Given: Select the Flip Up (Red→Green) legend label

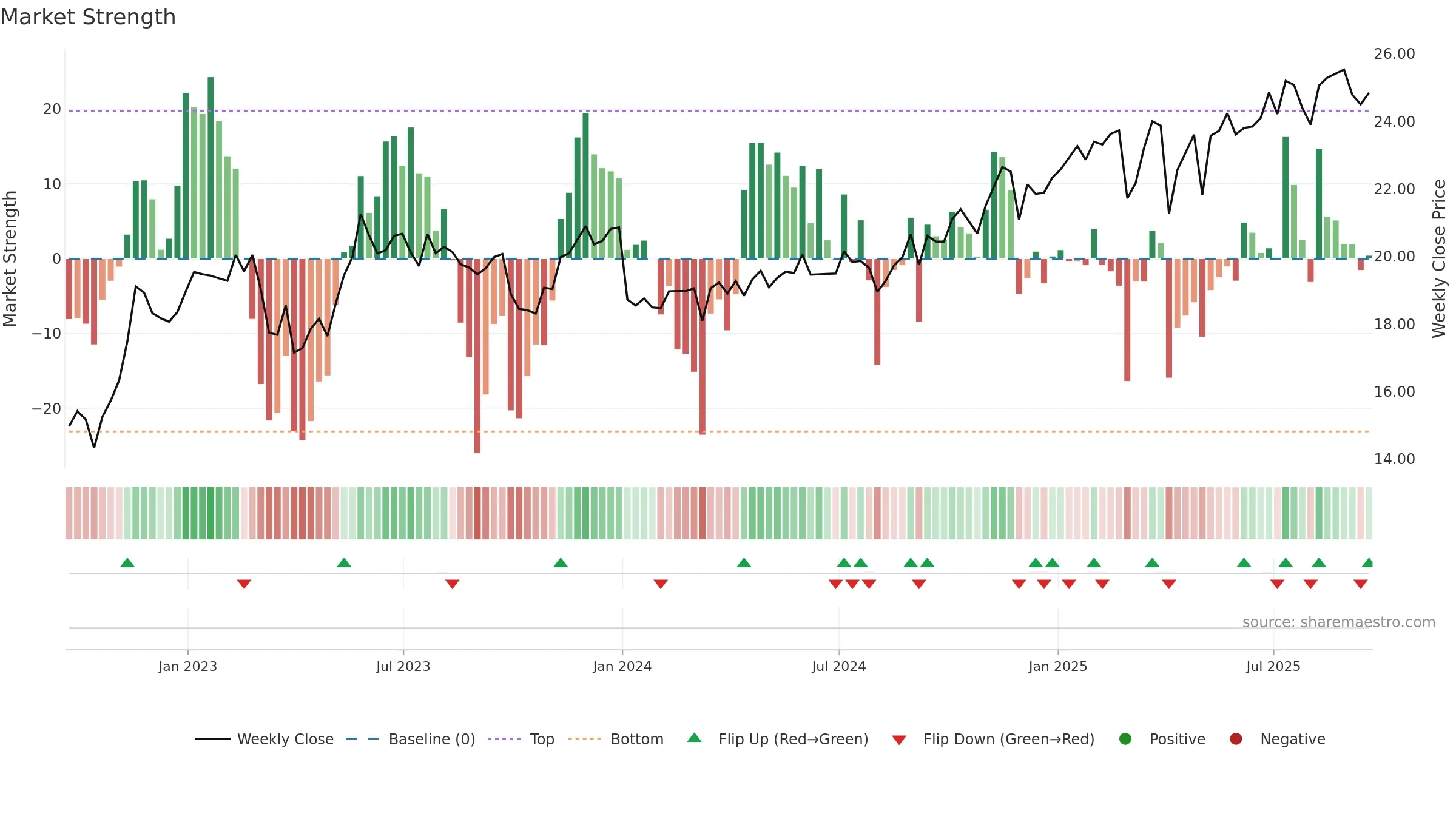Looking at the screenshot, I should coord(794,739).
